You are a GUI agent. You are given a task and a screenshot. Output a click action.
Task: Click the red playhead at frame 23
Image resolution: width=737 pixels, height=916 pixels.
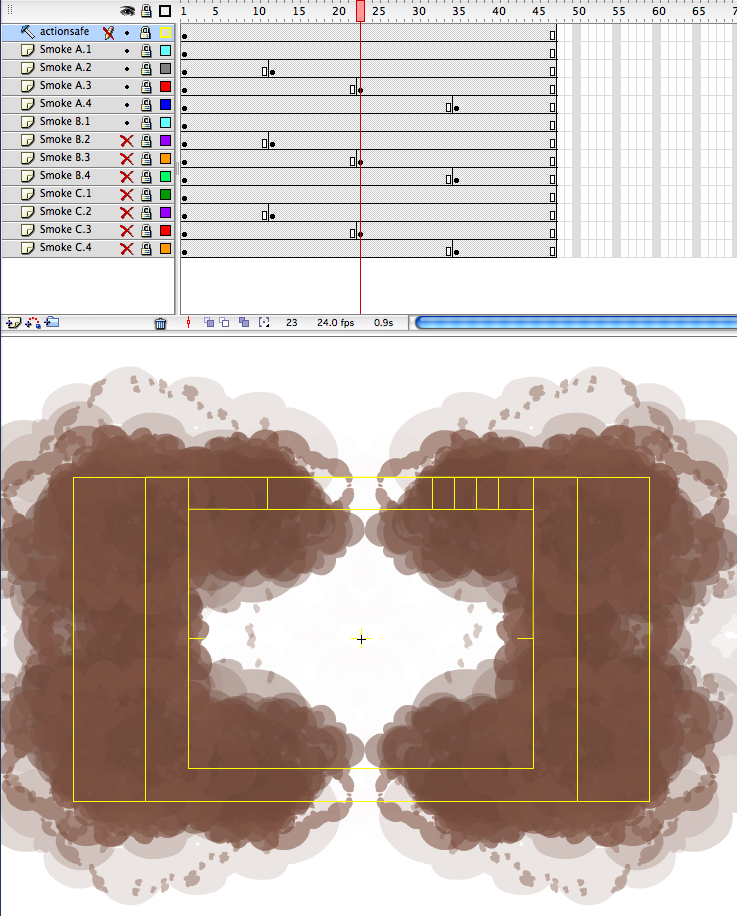[x=360, y=11]
